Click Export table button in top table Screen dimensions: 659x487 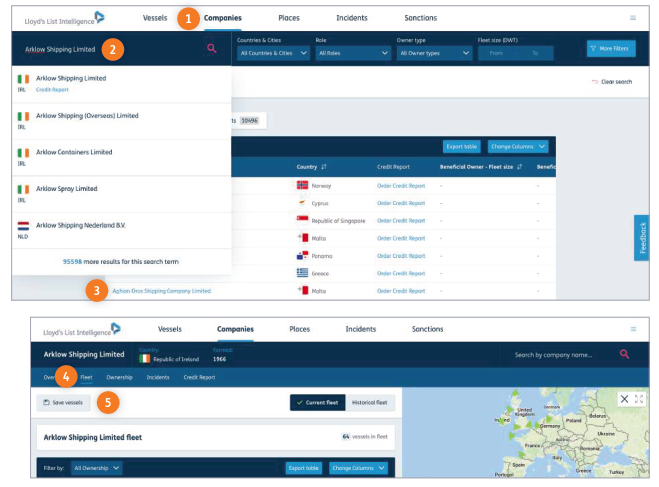(461, 146)
